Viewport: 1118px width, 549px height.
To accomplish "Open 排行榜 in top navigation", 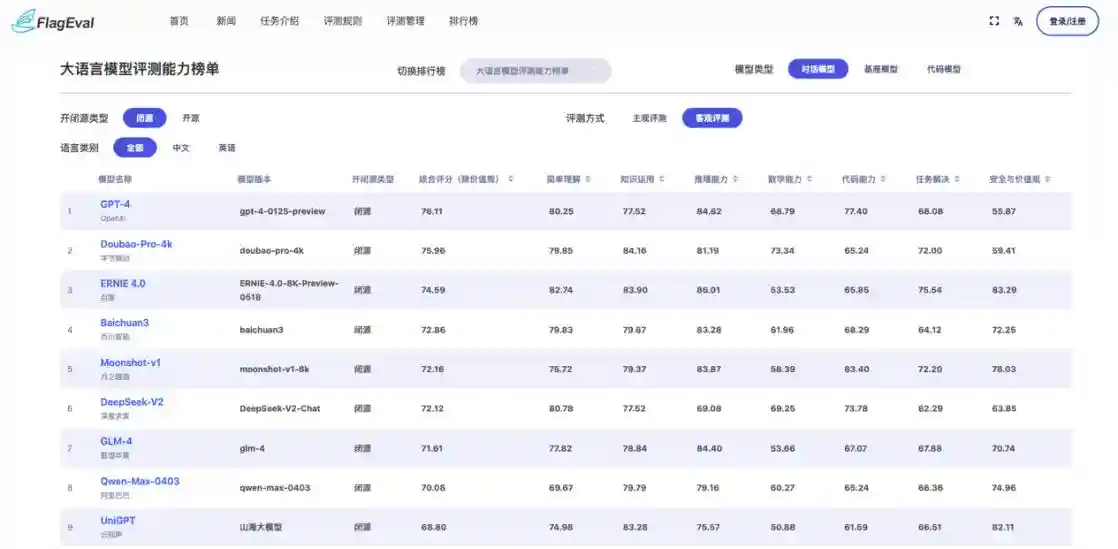I will click(463, 21).
